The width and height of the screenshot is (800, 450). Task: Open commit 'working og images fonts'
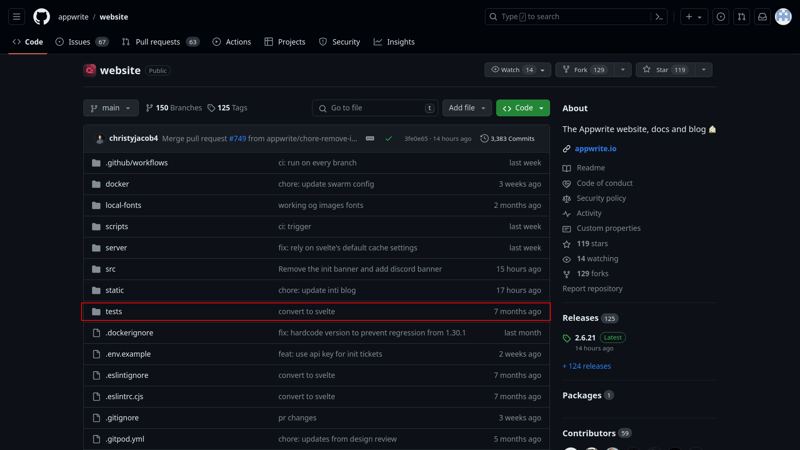[320, 205]
